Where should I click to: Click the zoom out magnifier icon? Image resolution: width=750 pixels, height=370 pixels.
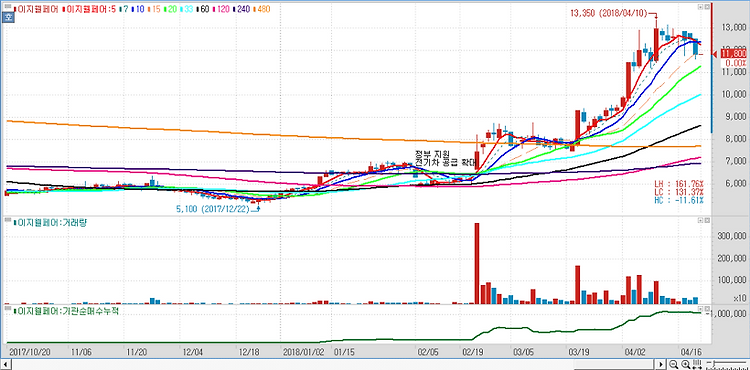tap(673, 364)
